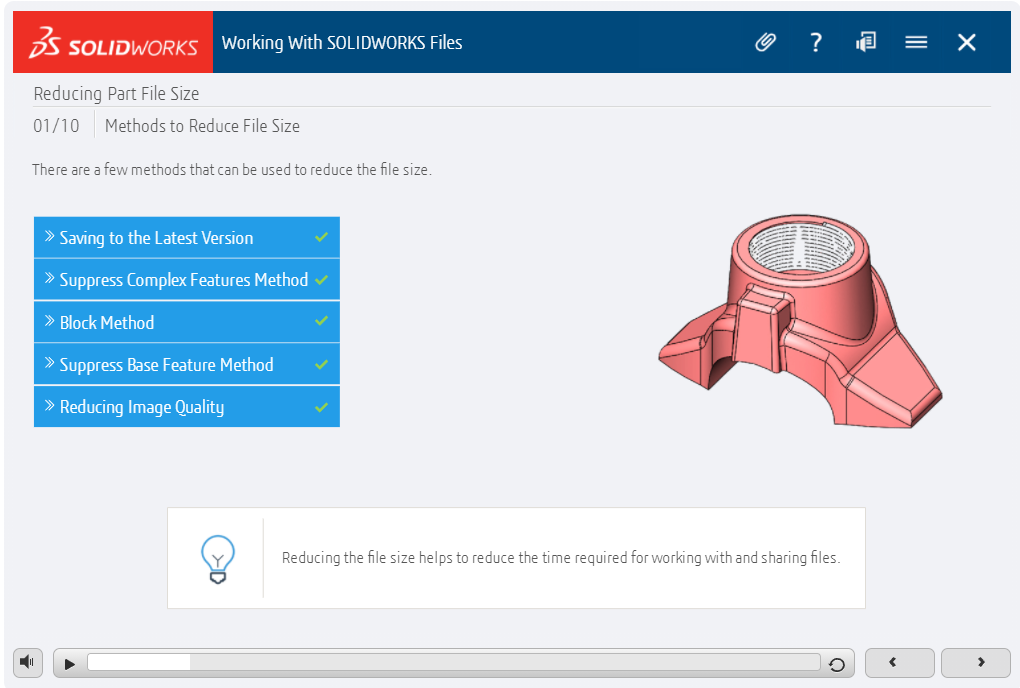Image resolution: width=1020 pixels, height=688 pixels.
Task: Mute the audio with speaker button
Action: tap(27, 662)
